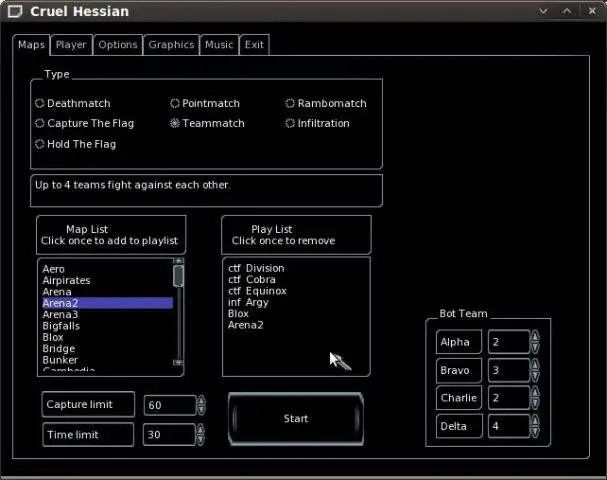Close the Cruel Hessian window
The height and width of the screenshot is (480, 607).
592,11
